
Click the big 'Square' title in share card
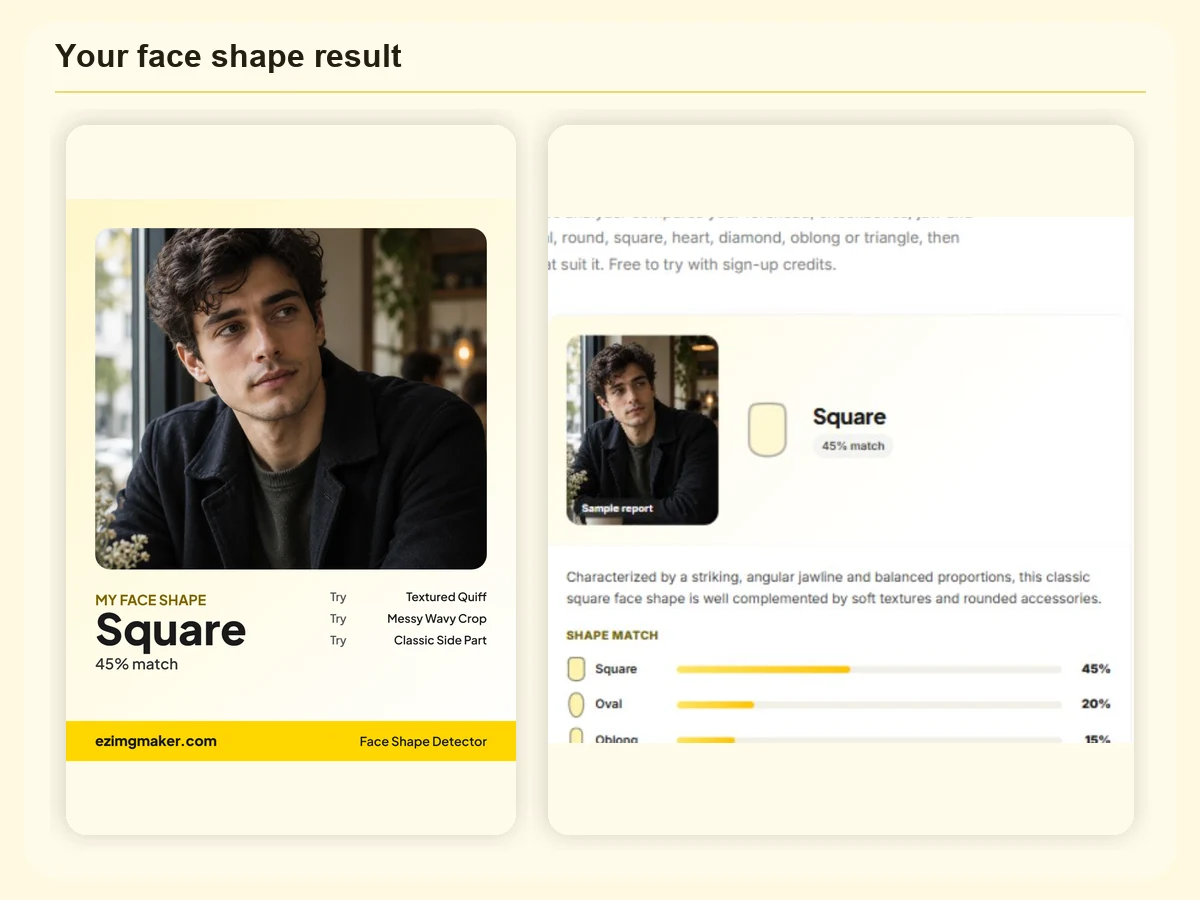click(x=171, y=630)
